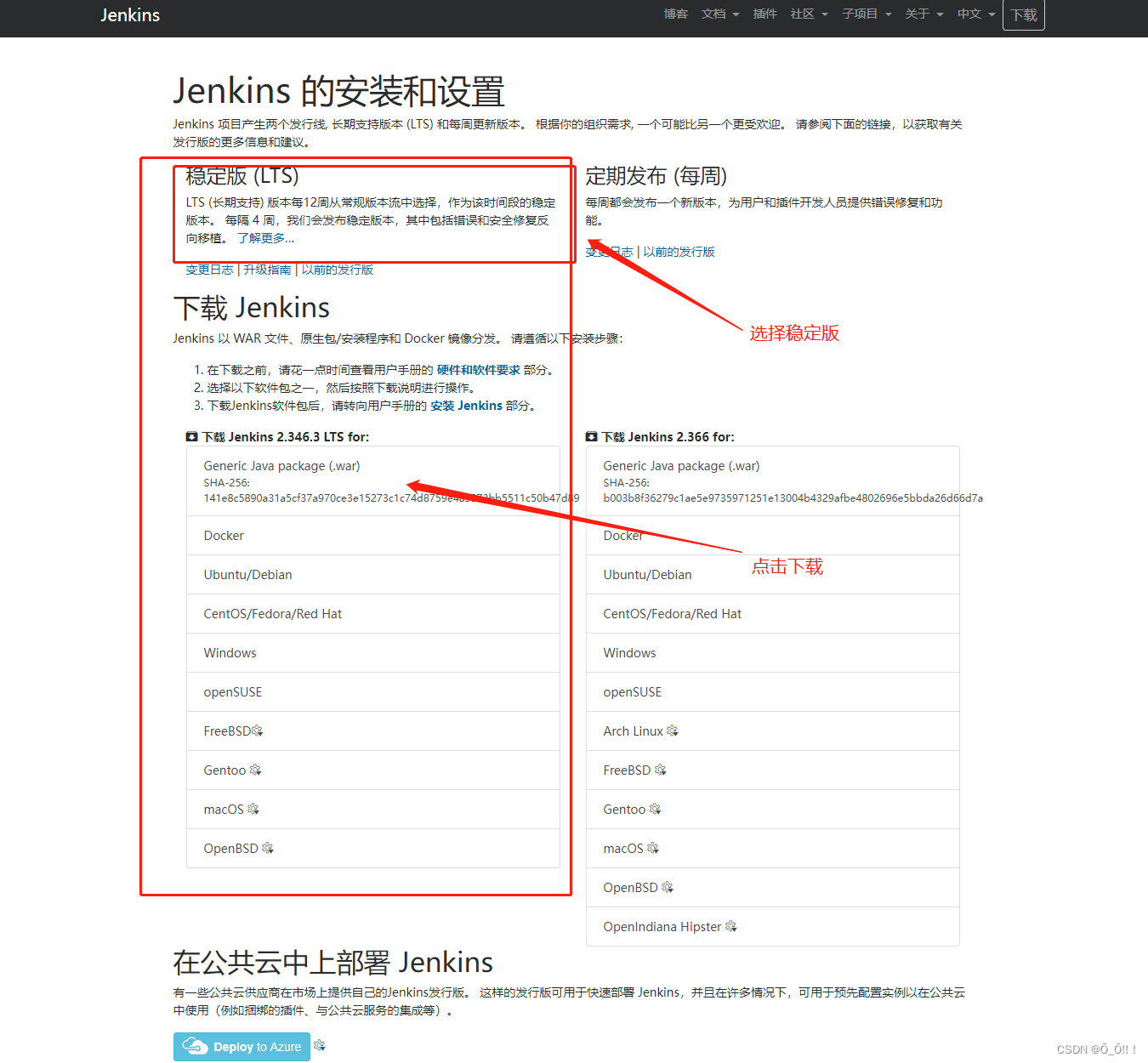This screenshot has width=1148, height=1063.
Task: Click third-party icon beside weekly OpenBSD
Action: [x=668, y=888]
